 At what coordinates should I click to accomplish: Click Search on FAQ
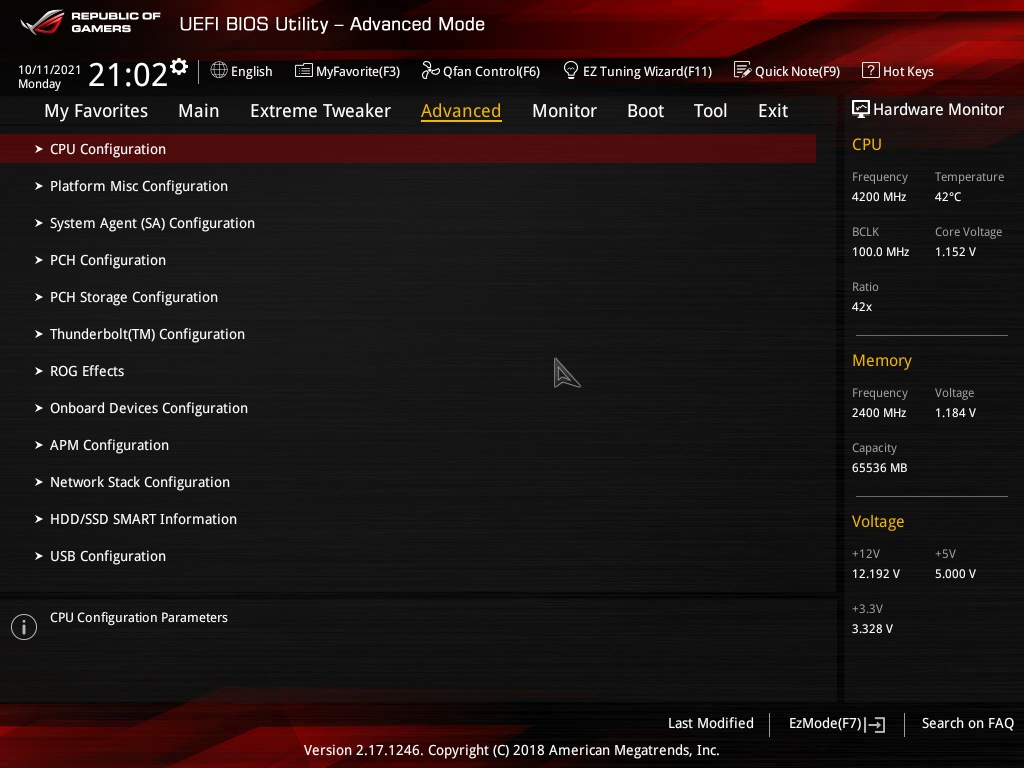[x=968, y=723]
